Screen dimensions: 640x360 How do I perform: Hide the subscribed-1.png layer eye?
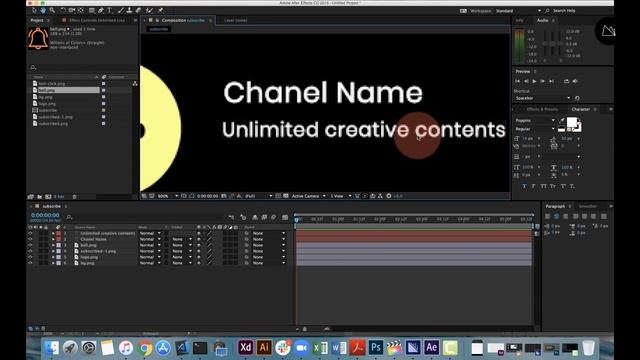[30, 251]
